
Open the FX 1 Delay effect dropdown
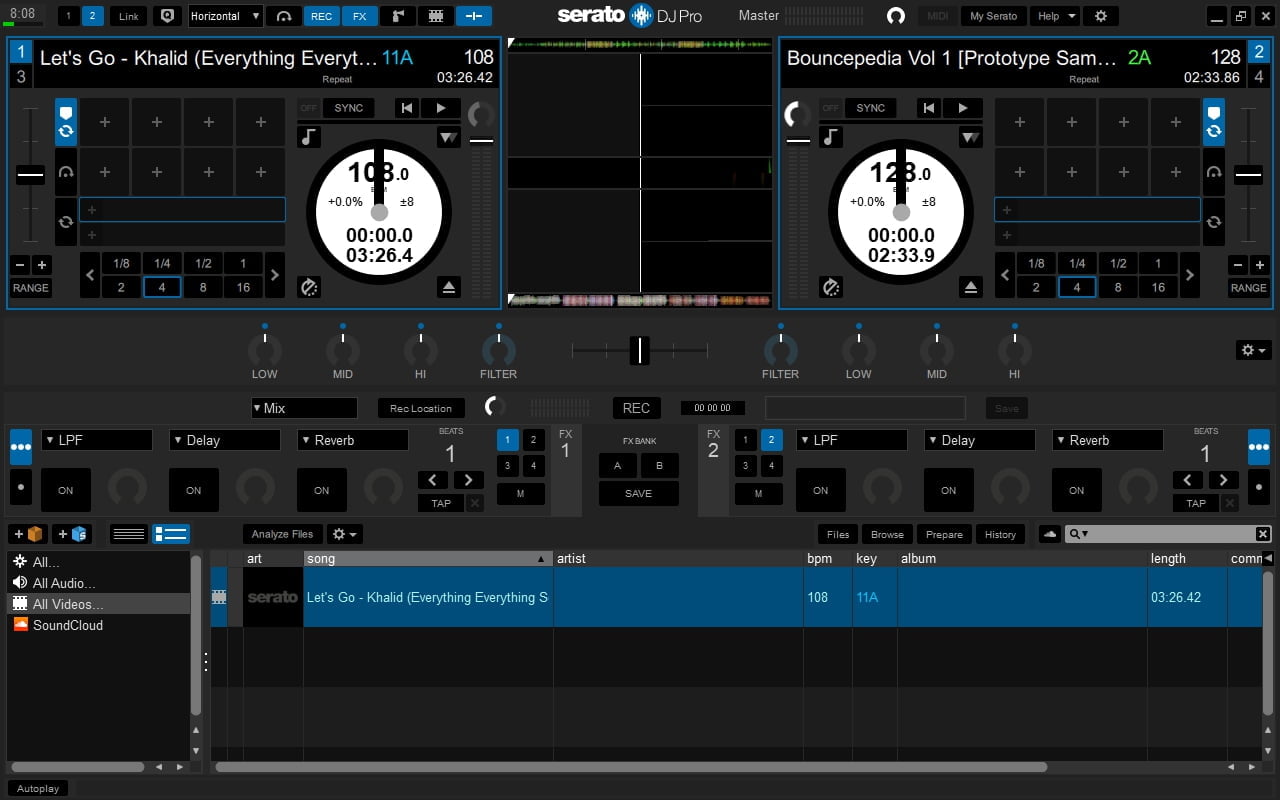click(225, 440)
